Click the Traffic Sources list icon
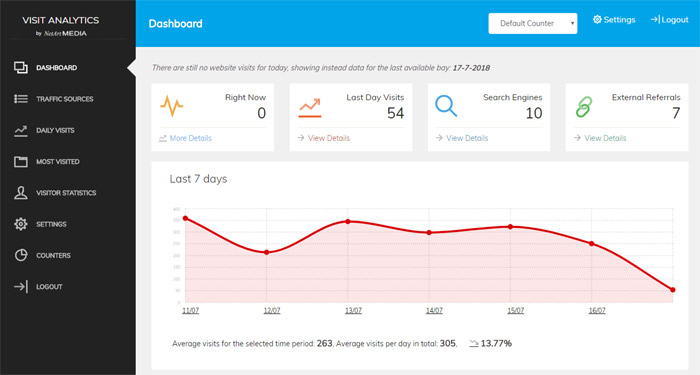The height and width of the screenshot is (375, 700). 21,99
